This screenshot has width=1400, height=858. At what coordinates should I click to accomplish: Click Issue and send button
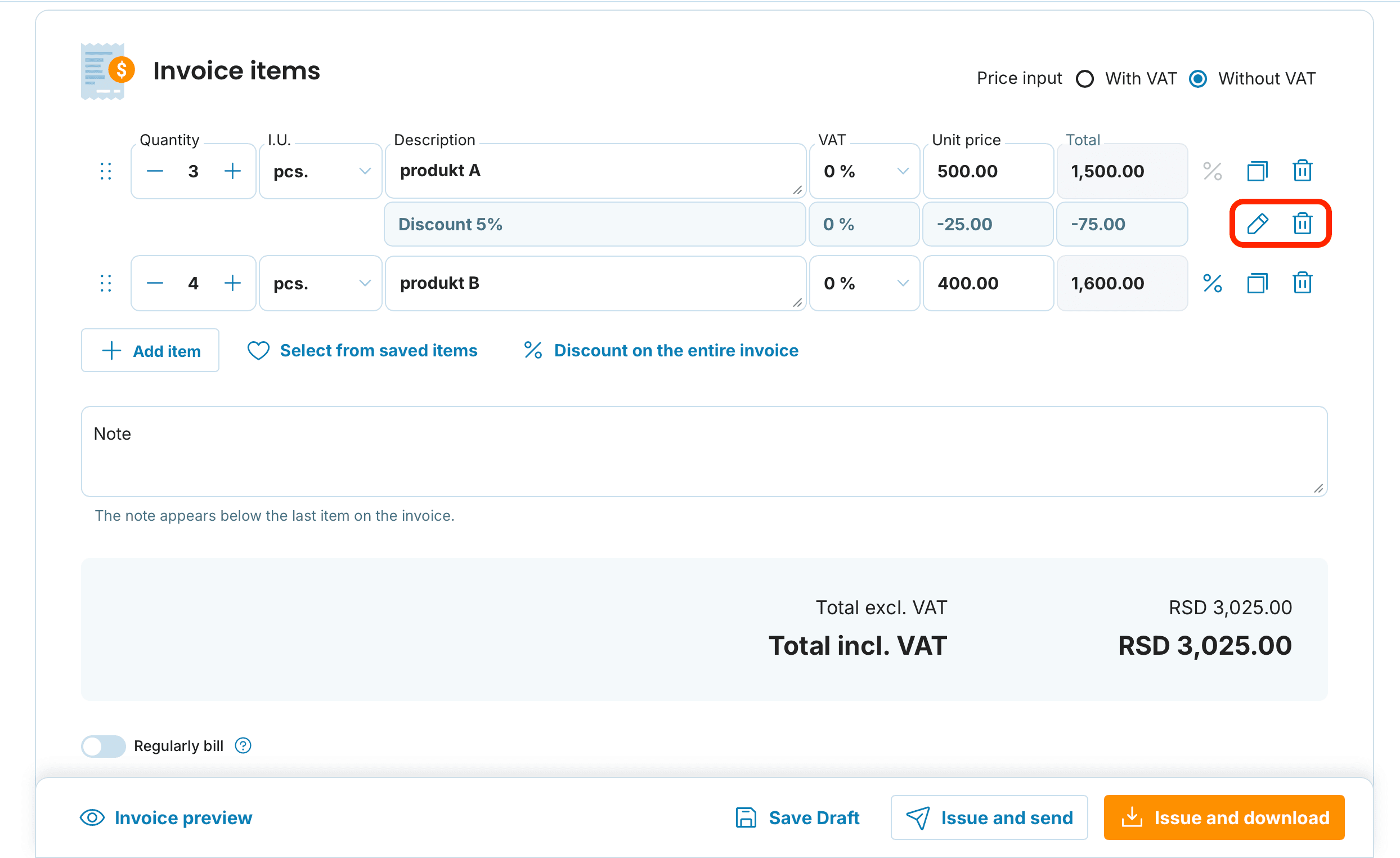coord(989,817)
